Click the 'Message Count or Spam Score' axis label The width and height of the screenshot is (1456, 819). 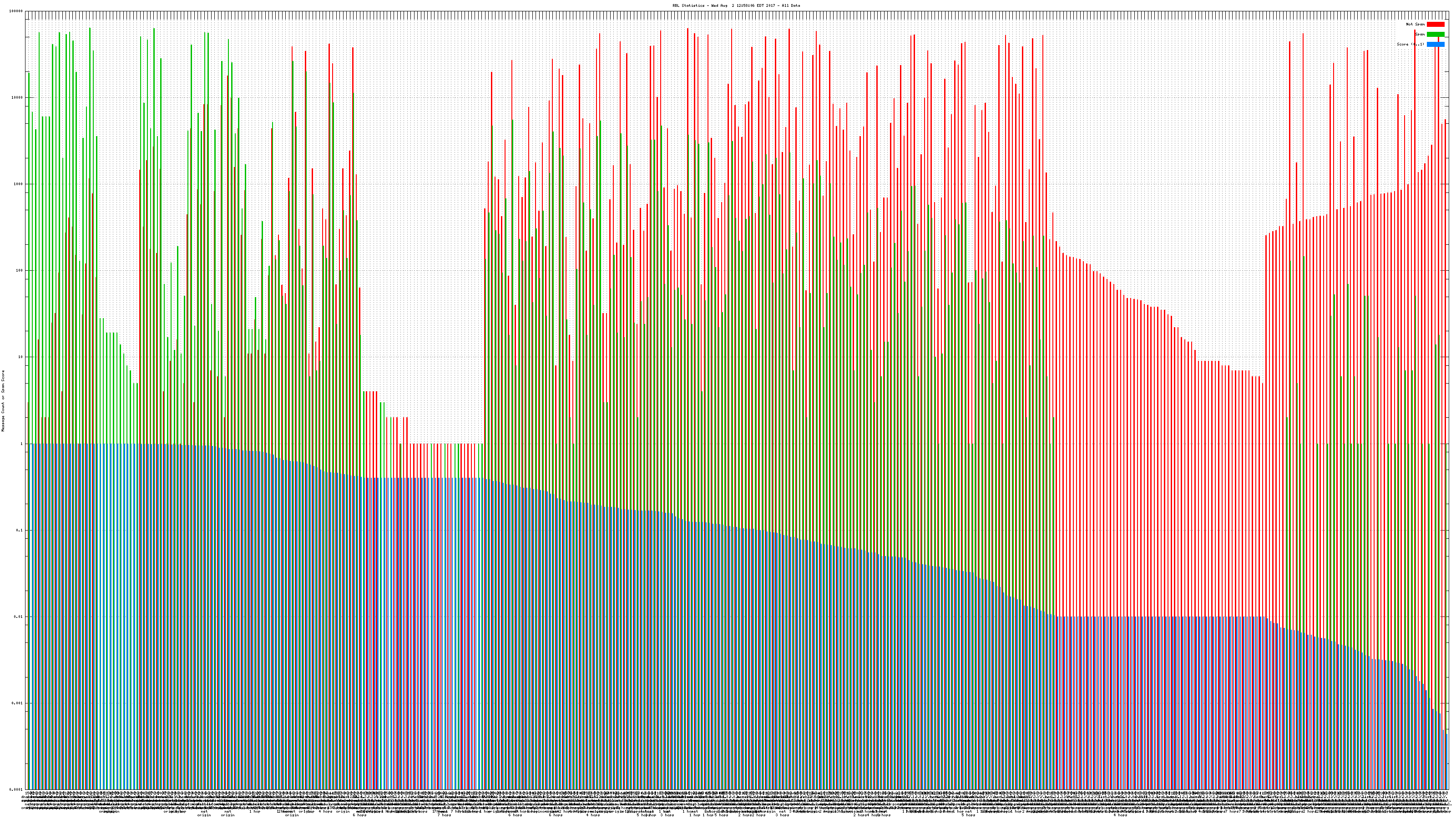pyautogui.click(x=3, y=400)
